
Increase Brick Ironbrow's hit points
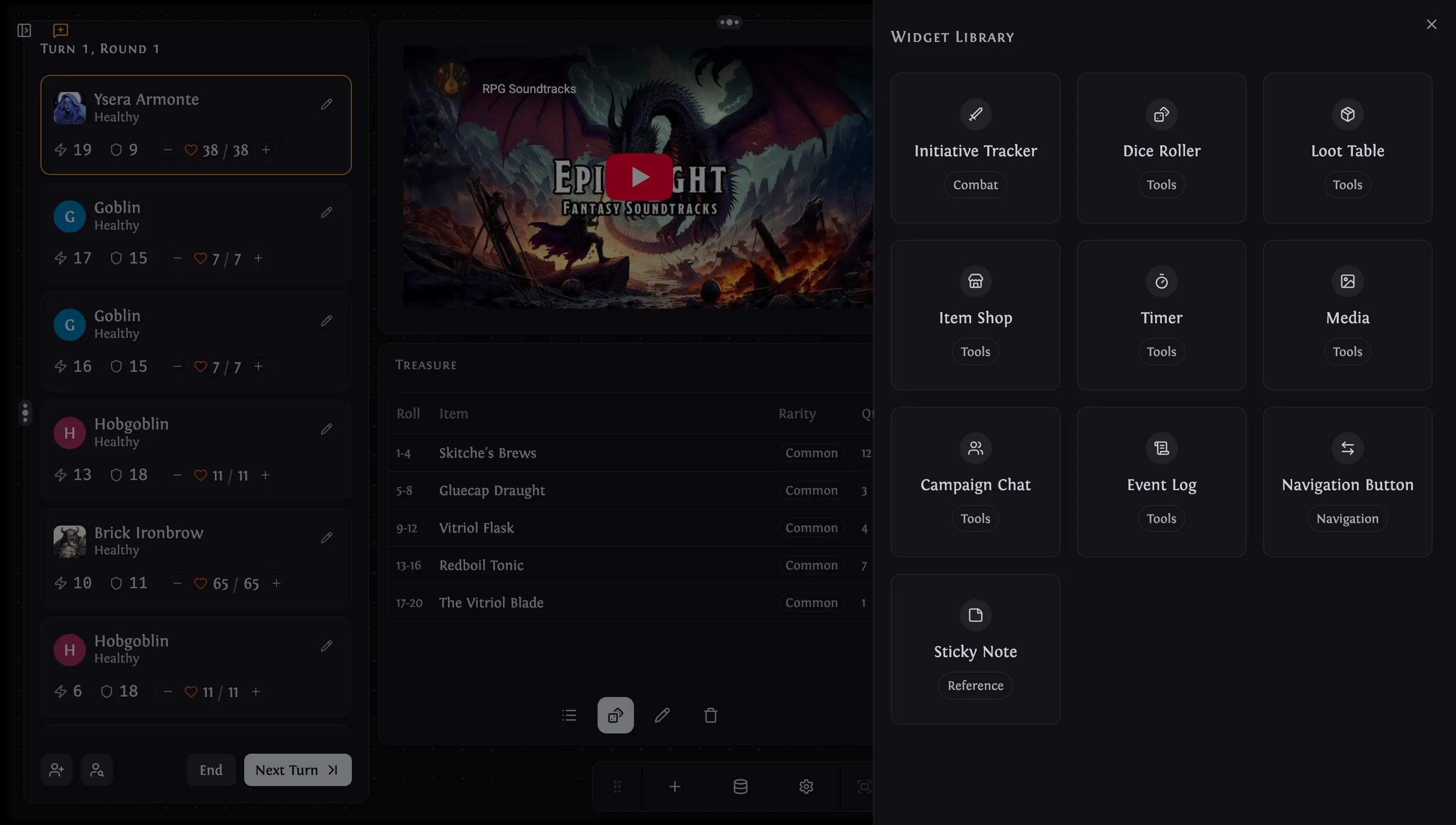point(277,583)
